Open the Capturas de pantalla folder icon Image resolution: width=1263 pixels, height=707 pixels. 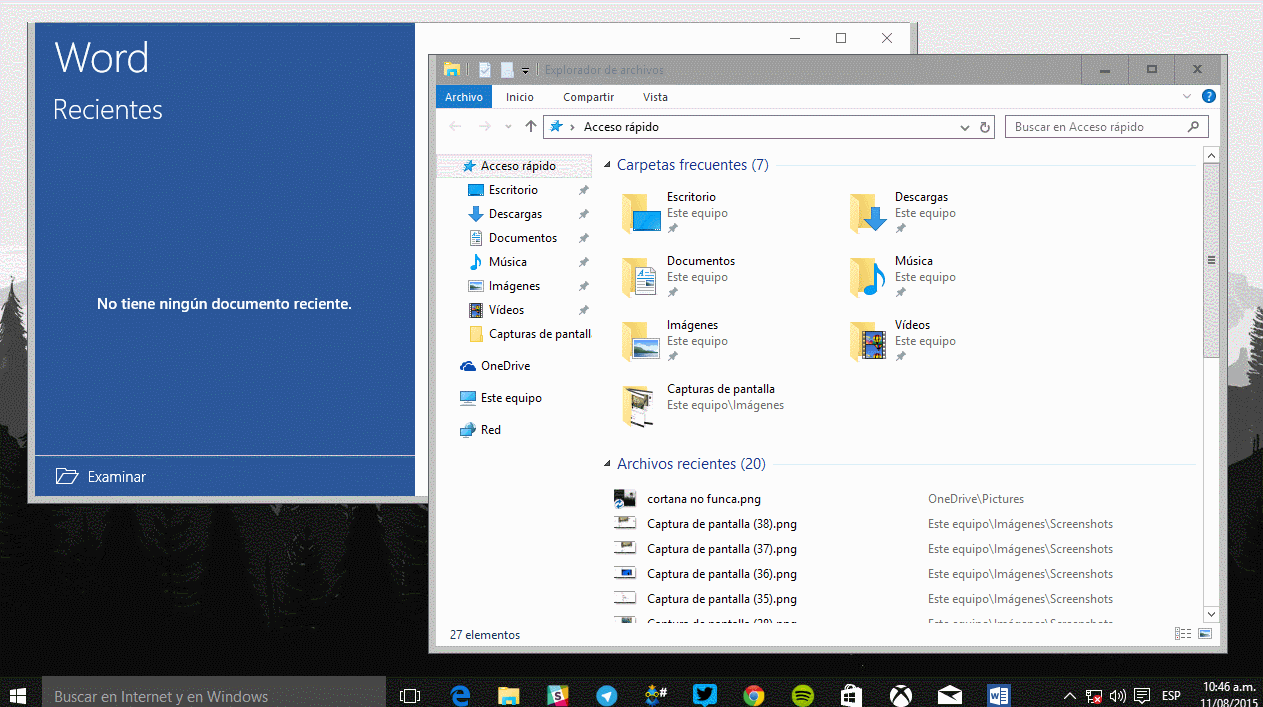pos(641,406)
